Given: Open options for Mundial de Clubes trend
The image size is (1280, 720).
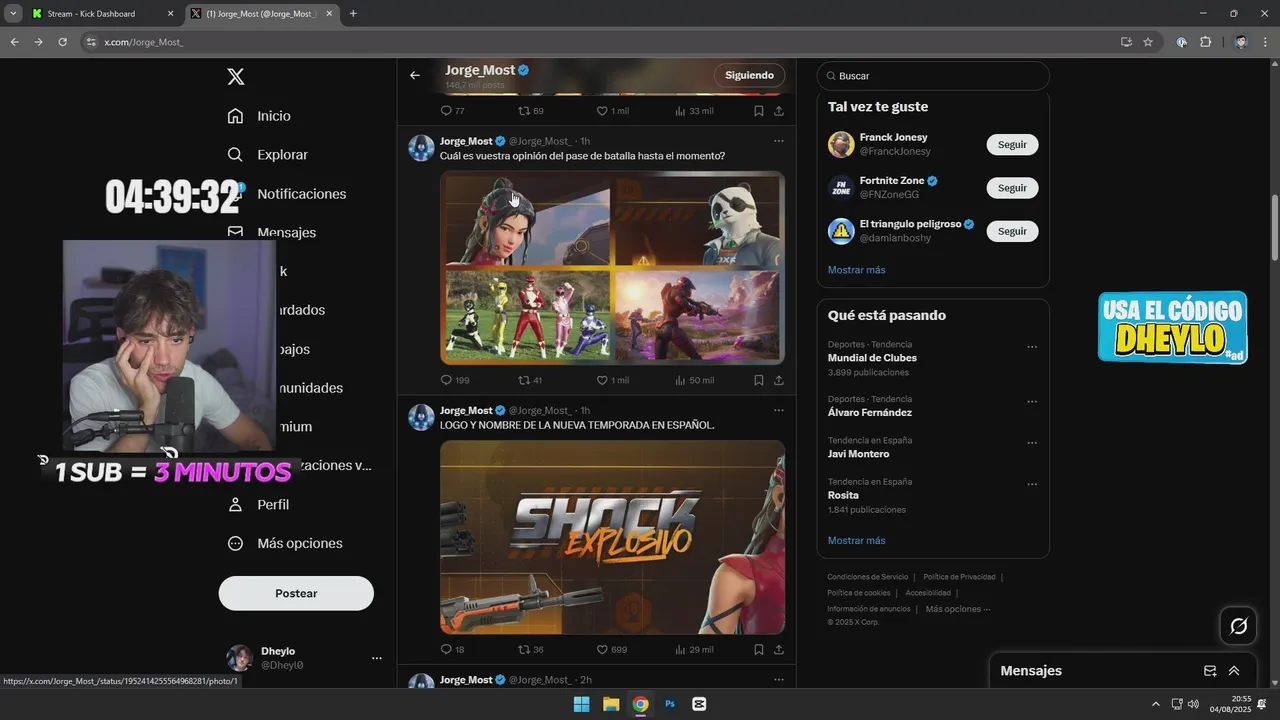Looking at the screenshot, I should tap(1032, 348).
